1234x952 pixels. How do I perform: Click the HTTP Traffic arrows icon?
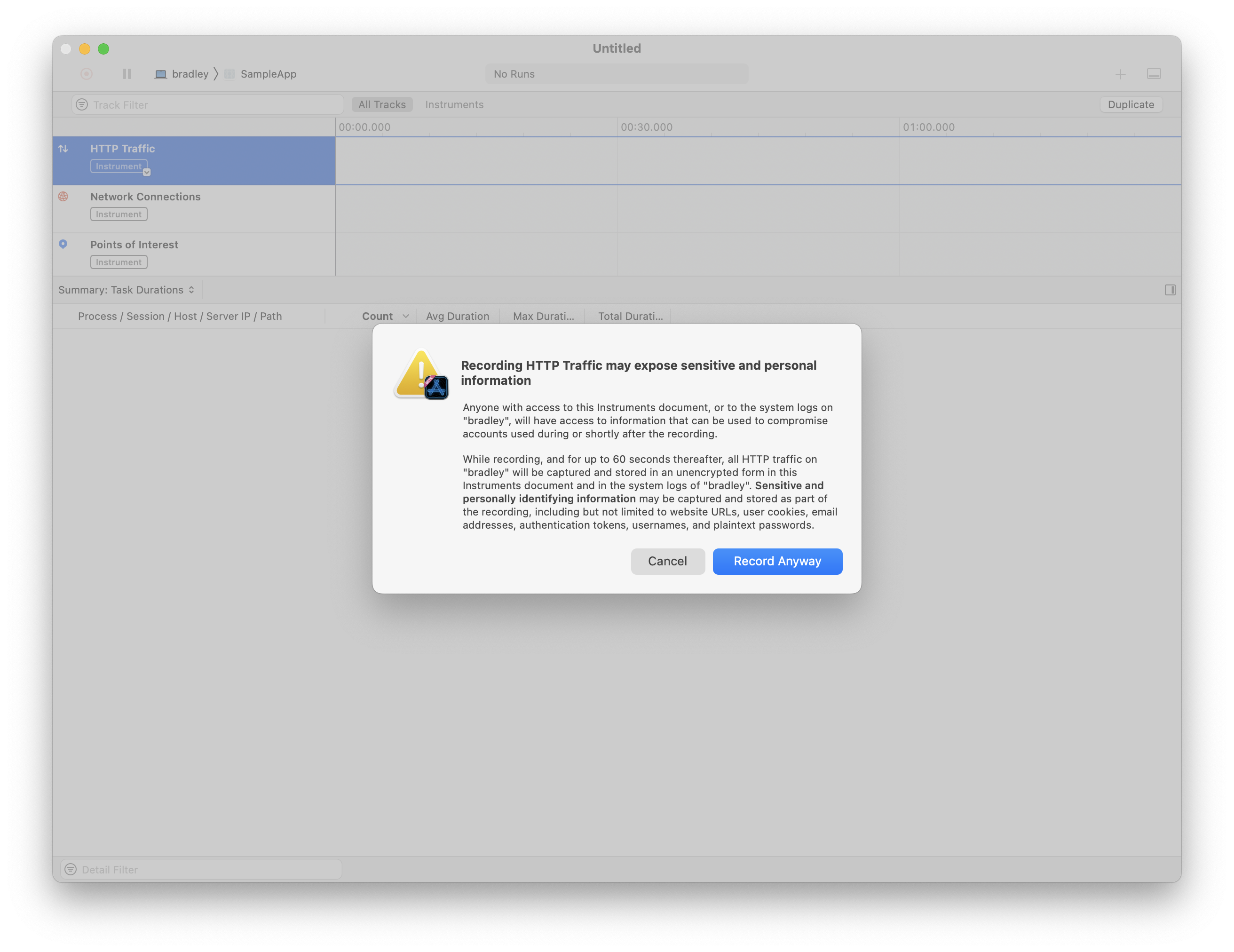63,149
